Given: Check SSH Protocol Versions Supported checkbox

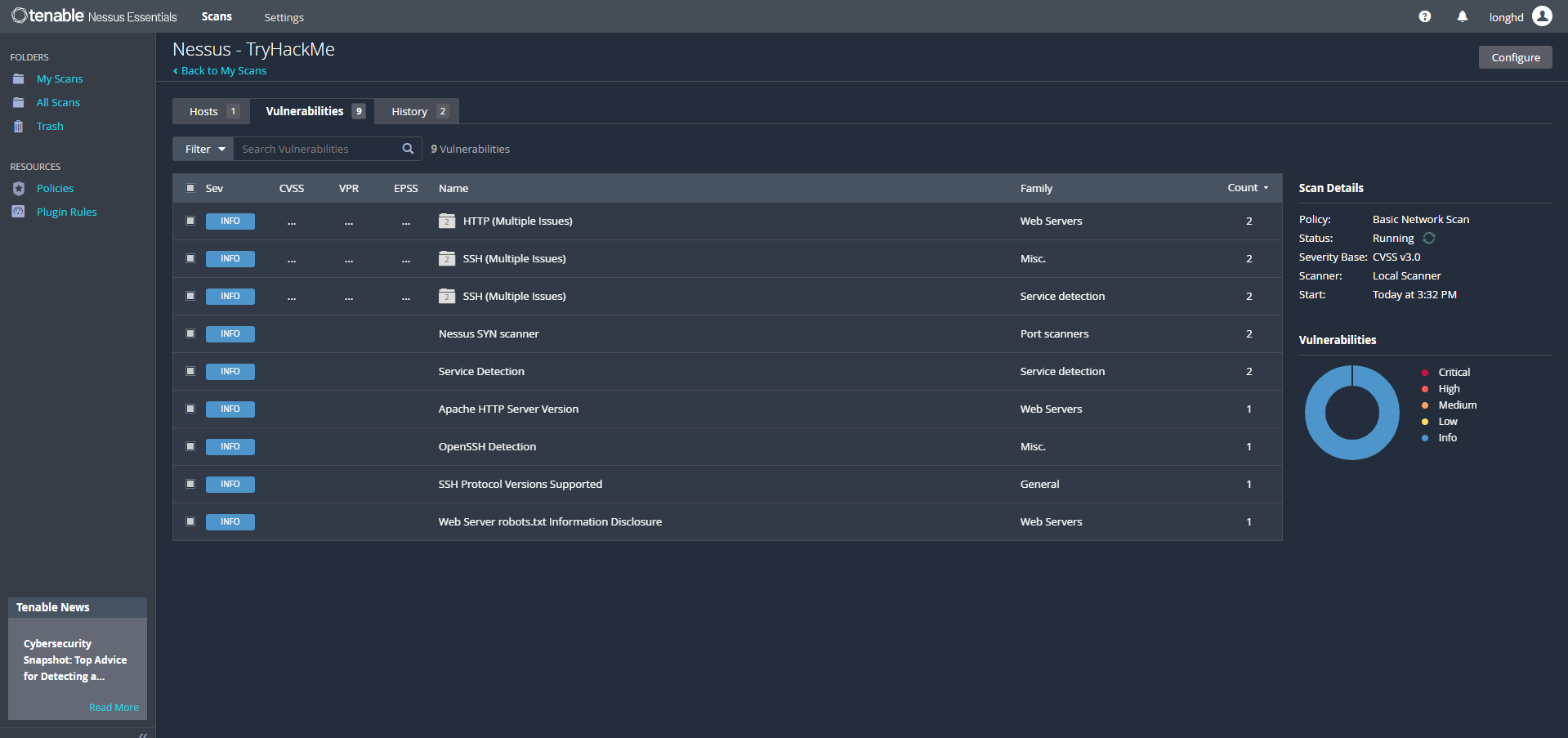Looking at the screenshot, I should [x=190, y=484].
